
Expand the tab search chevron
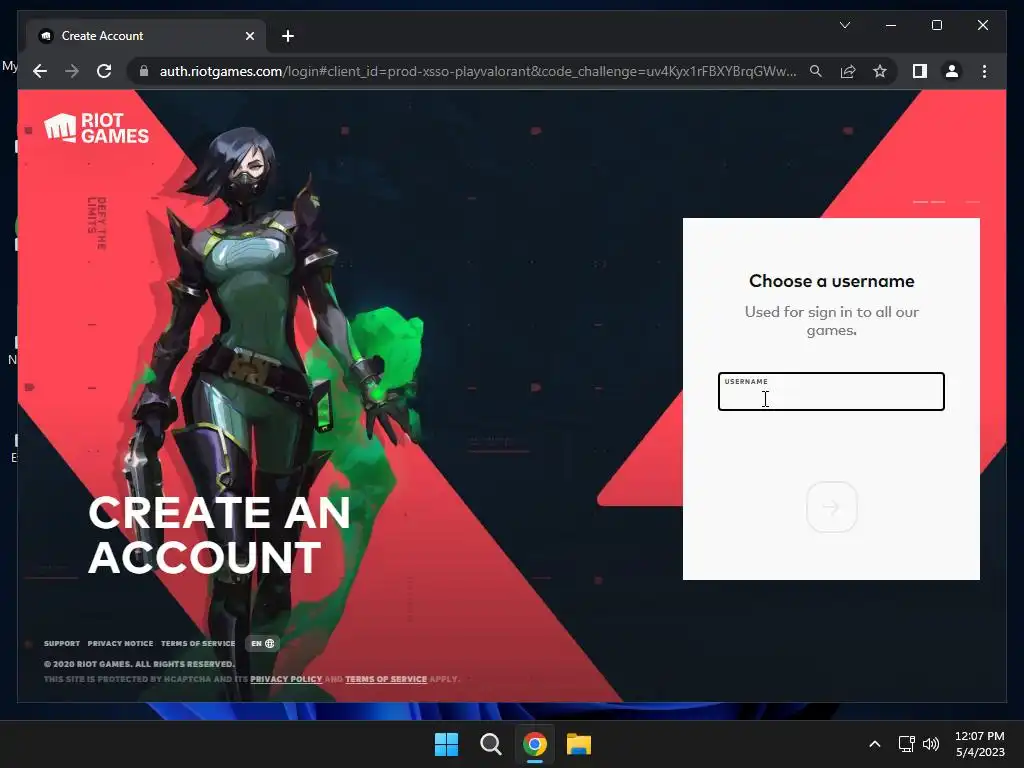pyautogui.click(x=844, y=25)
